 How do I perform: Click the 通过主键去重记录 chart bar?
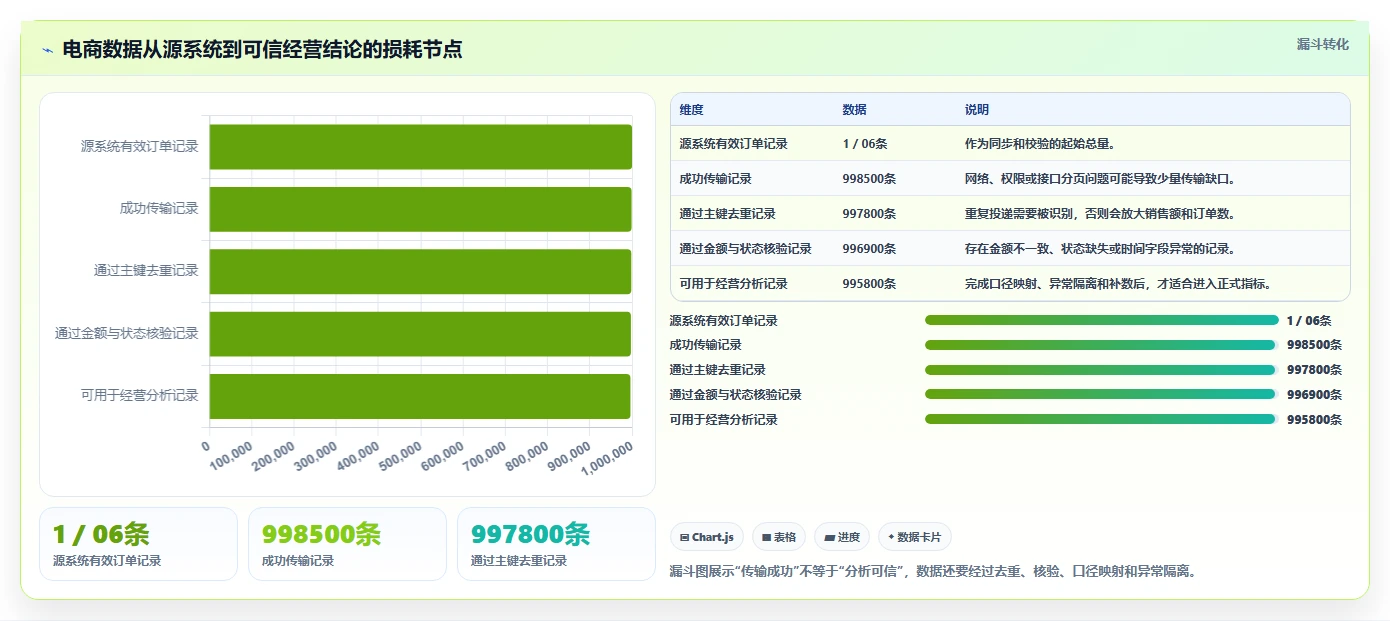point(420,271)
